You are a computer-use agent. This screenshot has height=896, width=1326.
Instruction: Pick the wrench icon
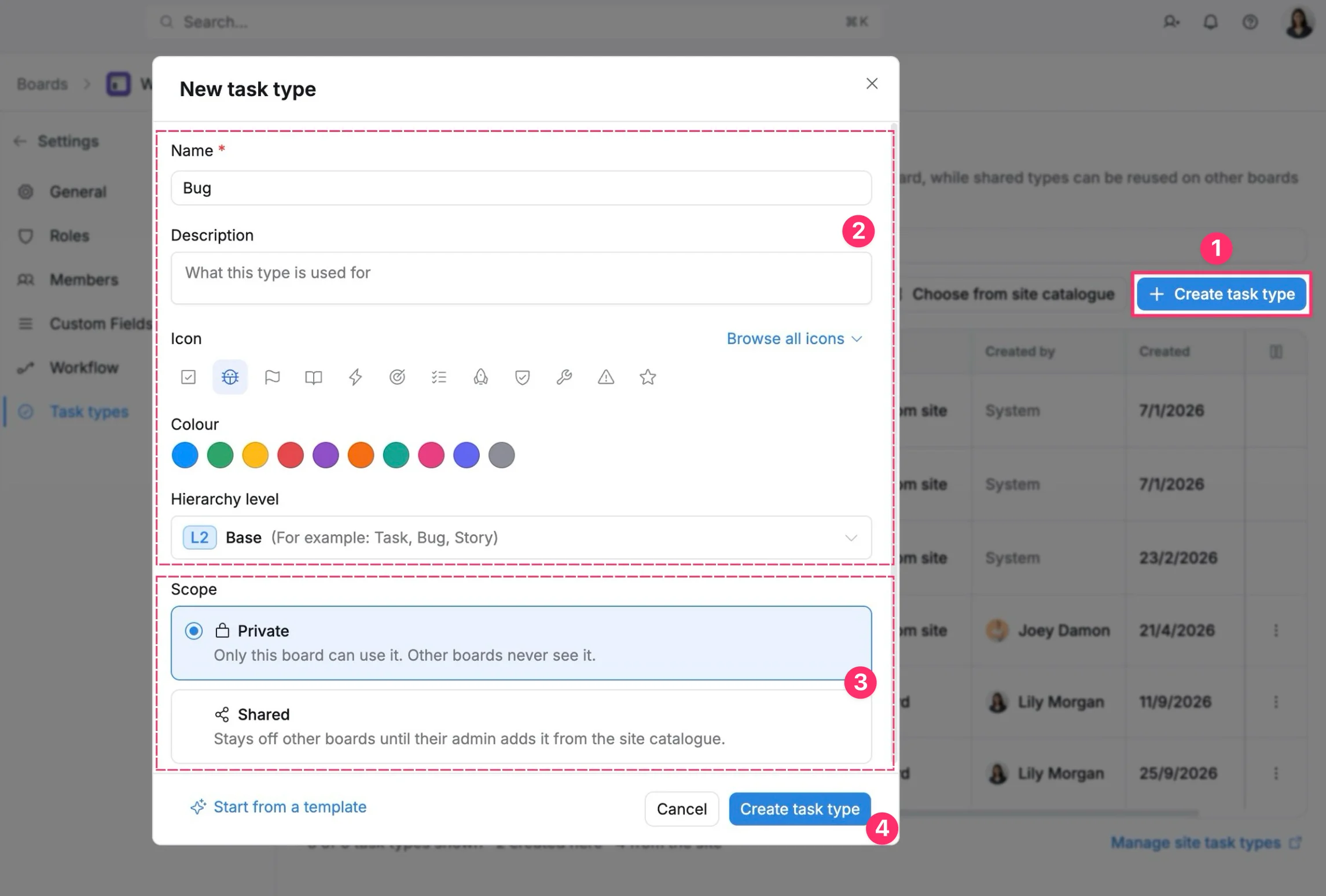click(x=564, y=377)
